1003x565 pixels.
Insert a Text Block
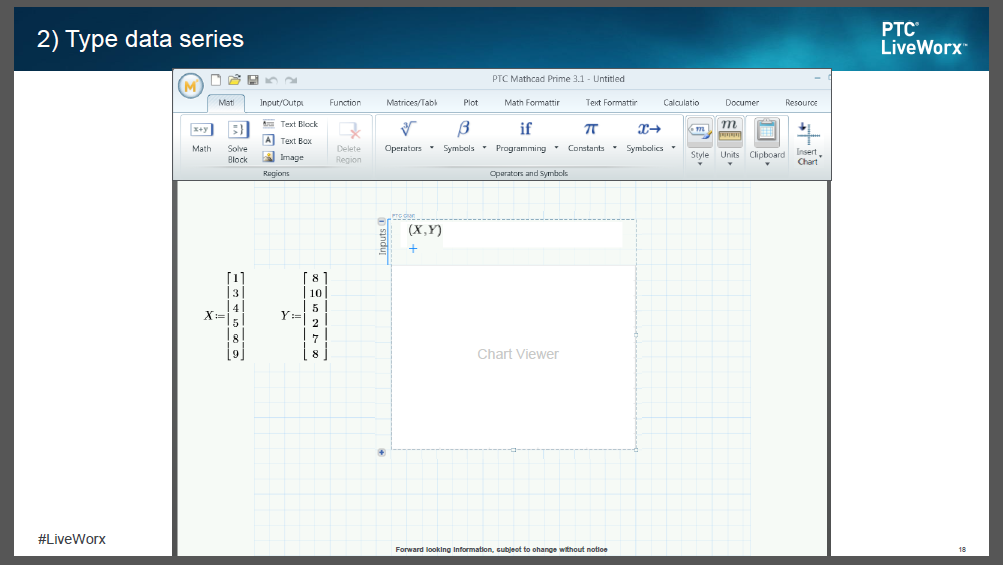point(290,123)
